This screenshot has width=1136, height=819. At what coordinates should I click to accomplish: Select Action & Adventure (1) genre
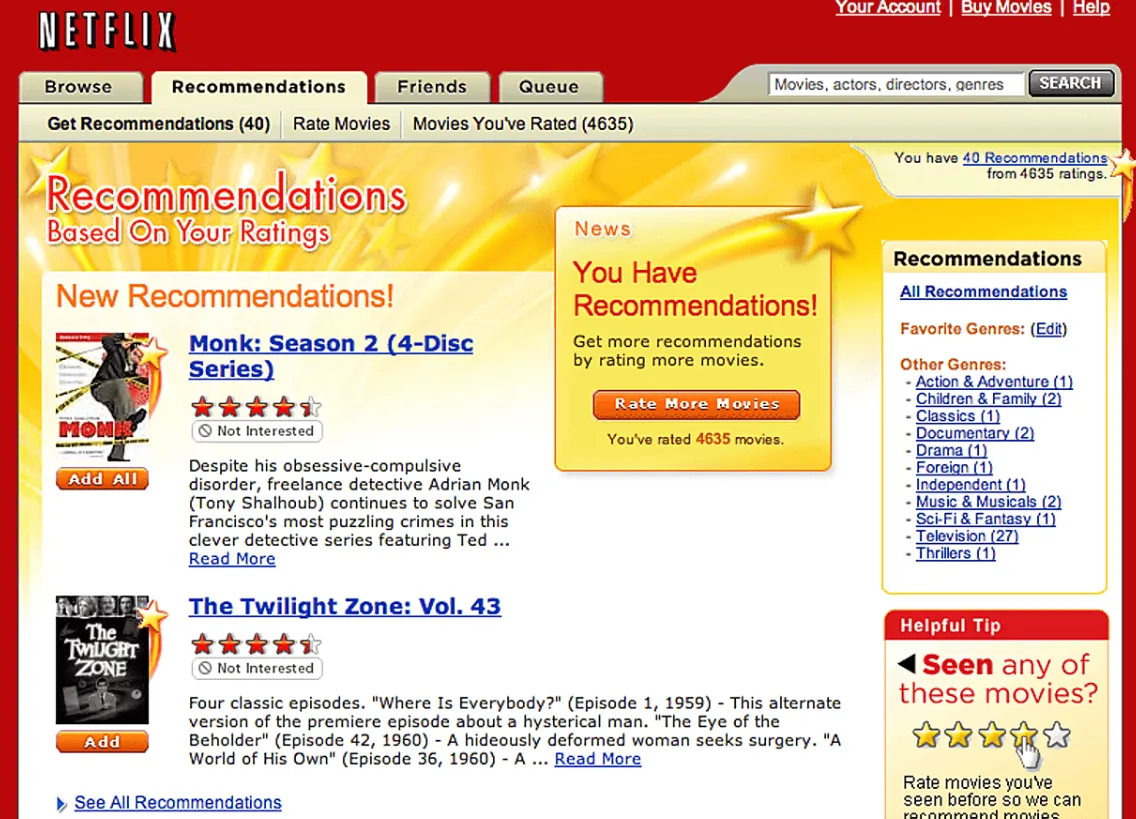pos(994,382)
